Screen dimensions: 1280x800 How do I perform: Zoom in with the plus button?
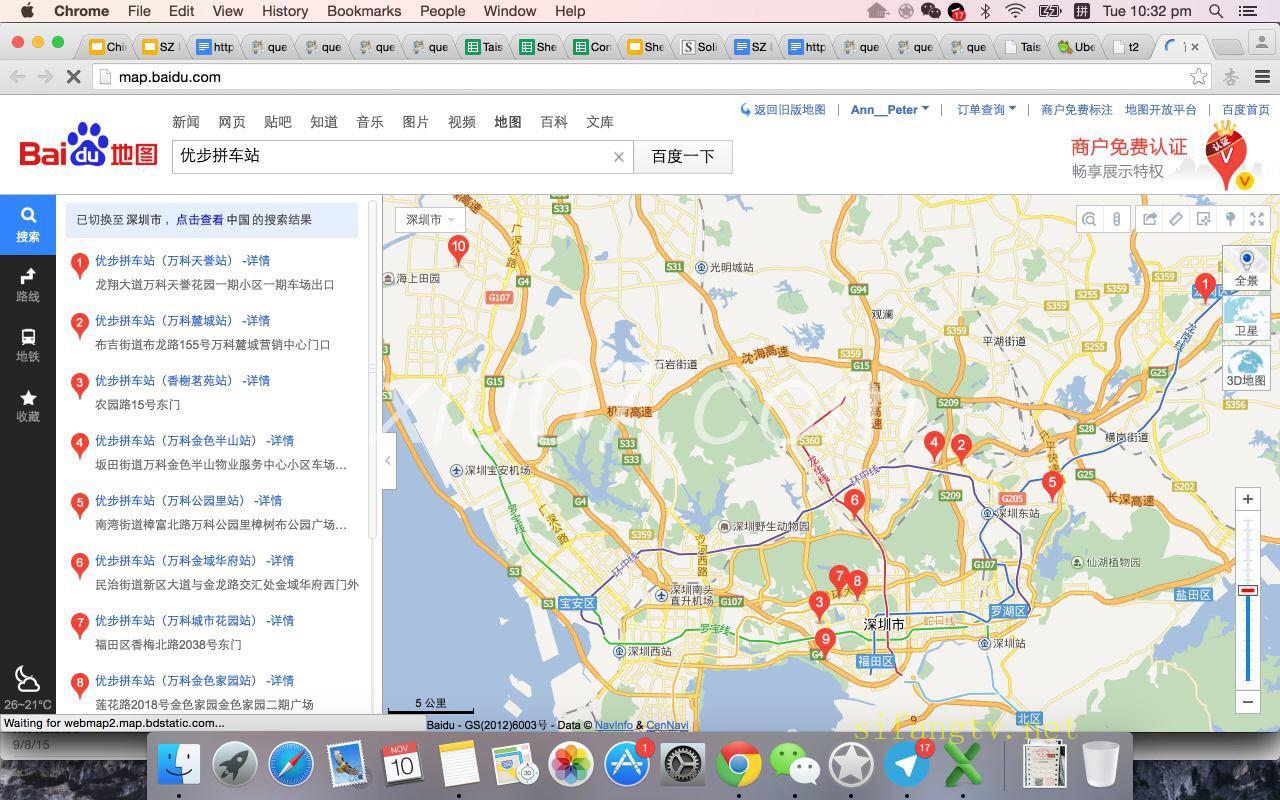click(1247, 499)
